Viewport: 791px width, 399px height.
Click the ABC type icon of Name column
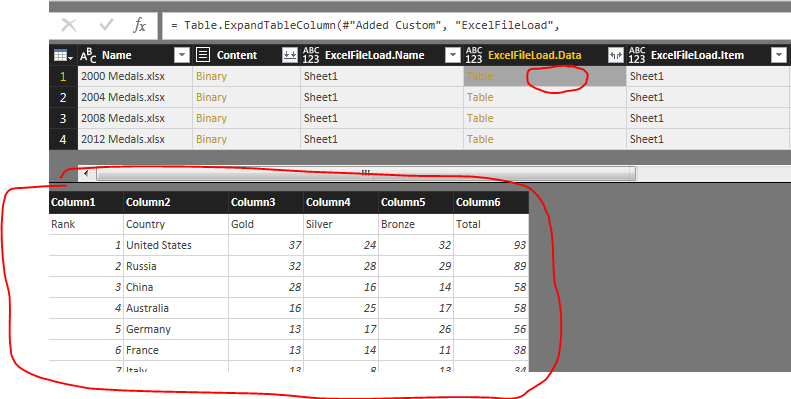pyautogui.click(x=88, y=55)
